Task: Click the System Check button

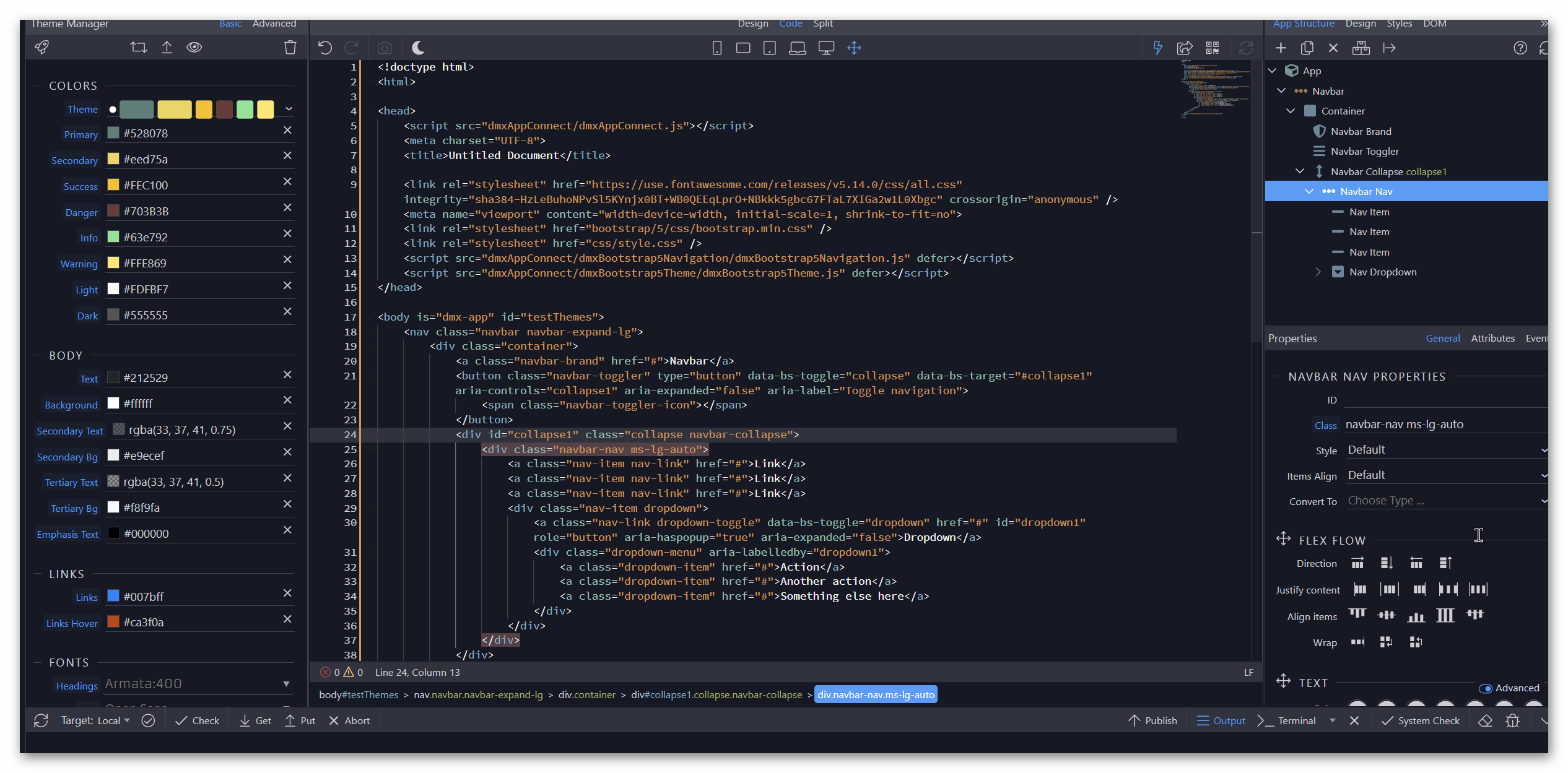Action: click(1421, 720)
